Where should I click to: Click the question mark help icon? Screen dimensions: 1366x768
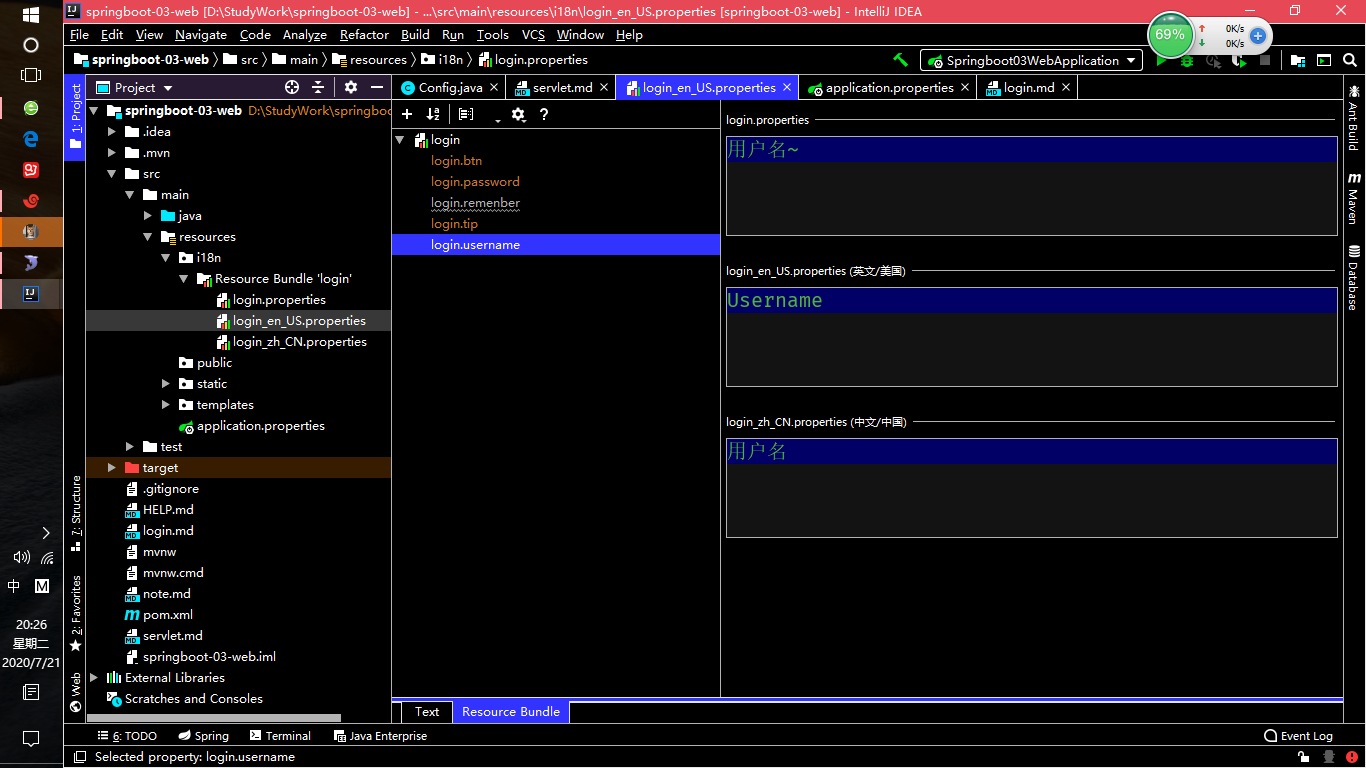(544, 114)
